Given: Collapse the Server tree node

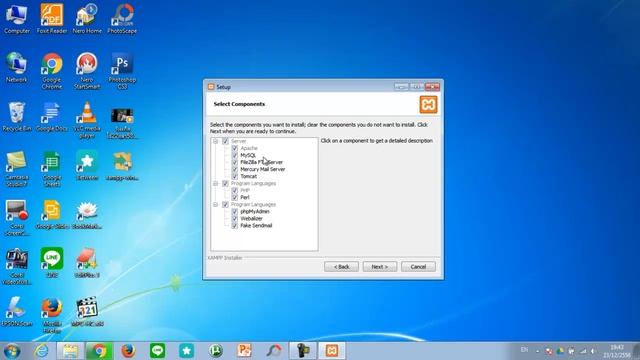Looking at the screenshot, I should click(216, 141).
